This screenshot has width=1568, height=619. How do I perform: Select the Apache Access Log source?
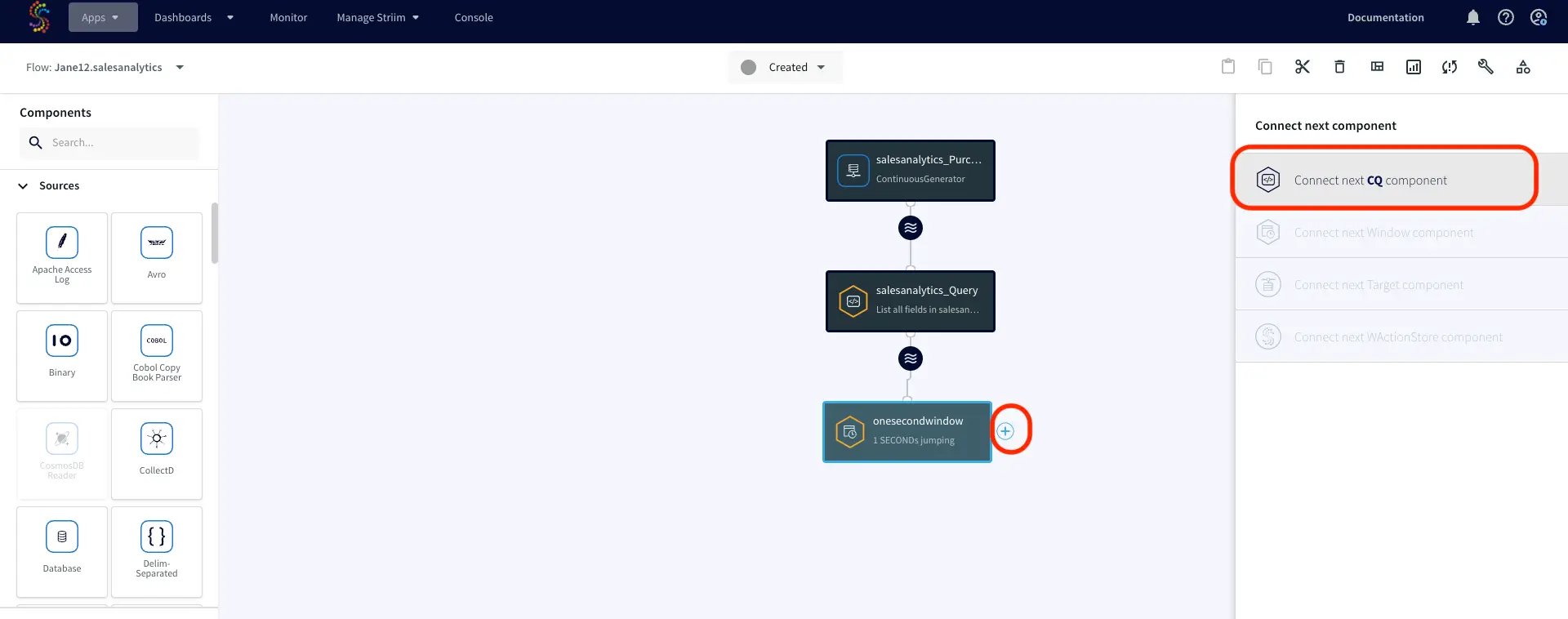pyautogui.click(x=62, y=257)
